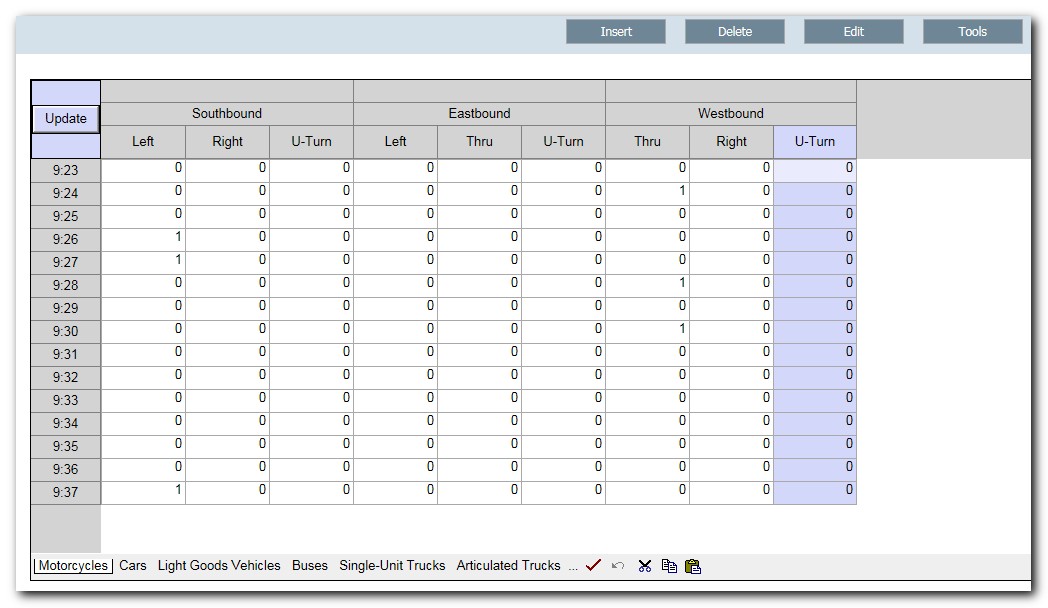
Task: Open the Articulated Trucks tab
Action: click(x=506, y=565)
